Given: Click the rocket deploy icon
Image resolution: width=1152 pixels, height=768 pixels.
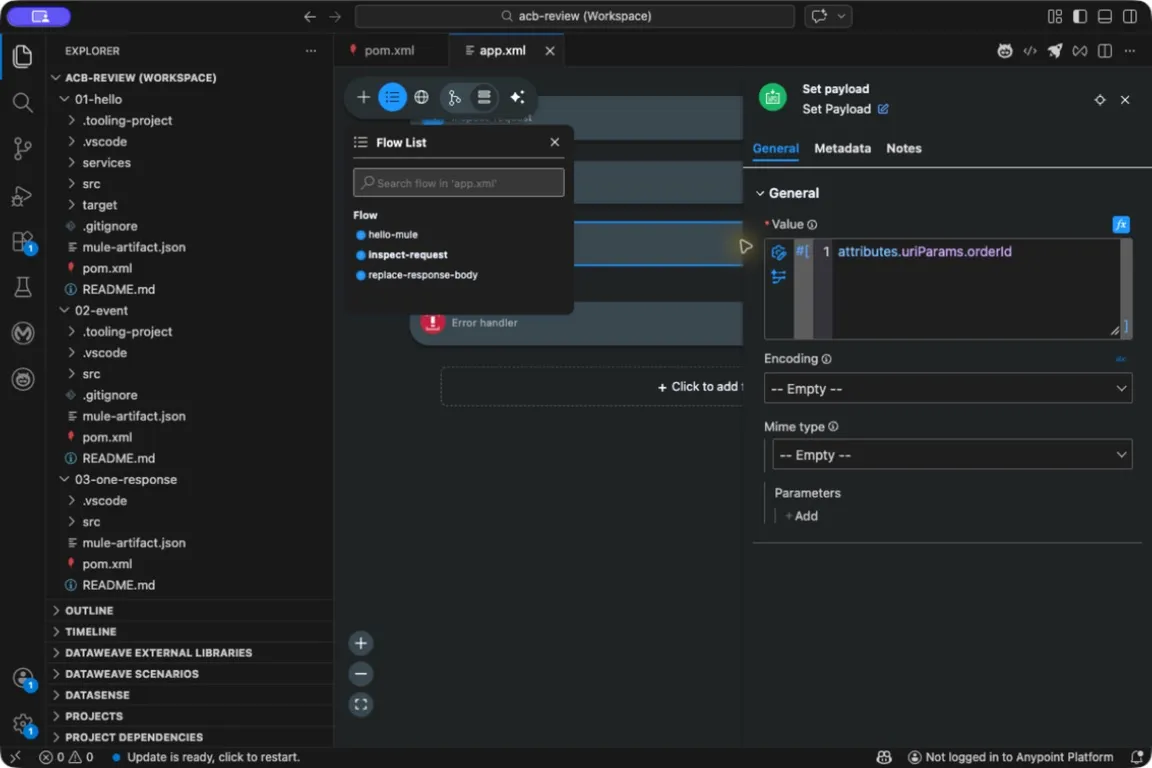Looking at the screenshot, I should click(1055, 51).
